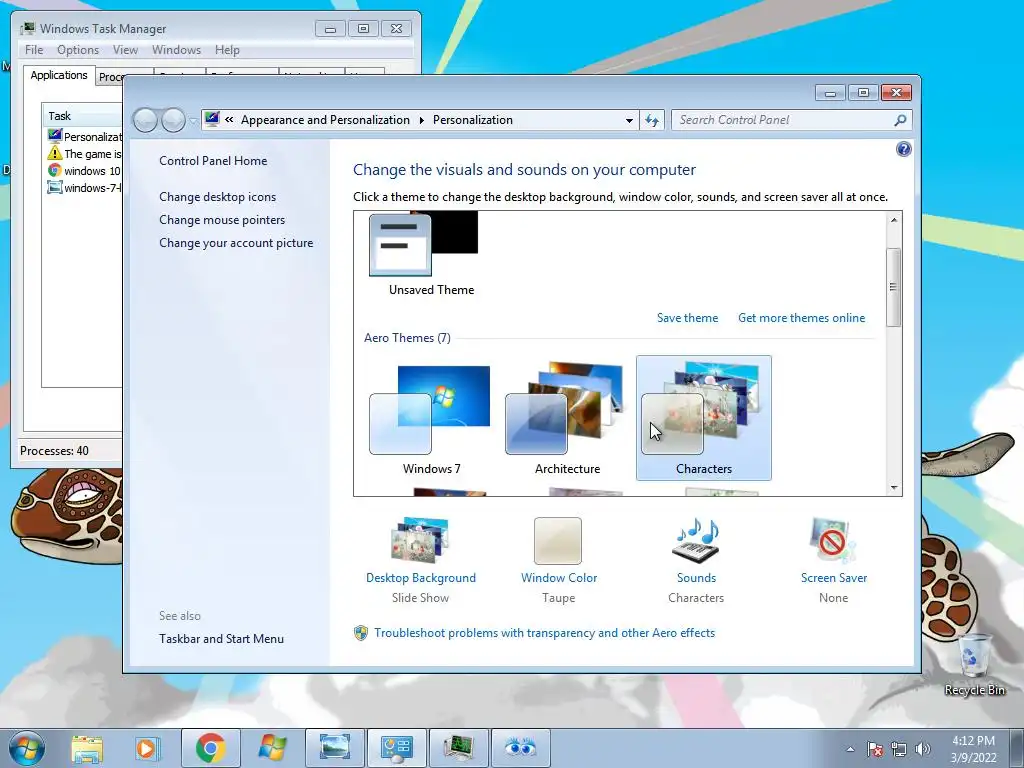Open Windows Explorer from the taskbar
The image size is (1024, 768).
87,748
